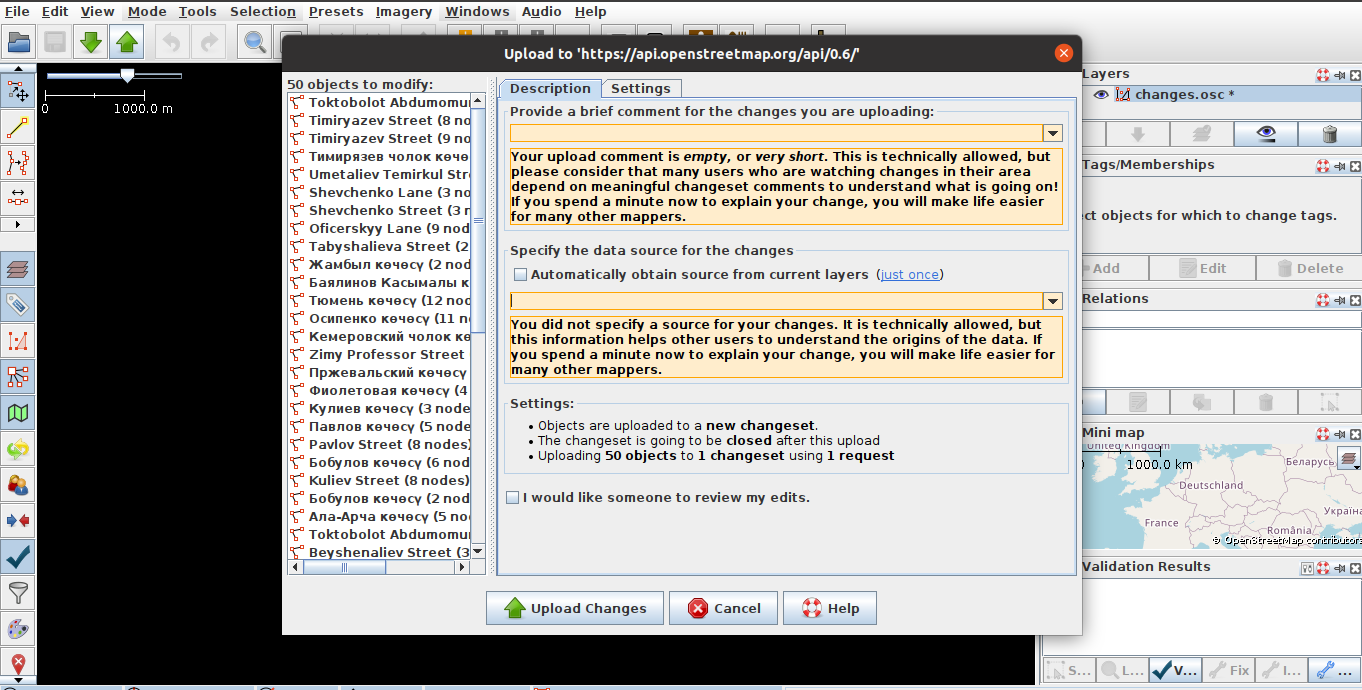Toggle the Validation results checkmark sidebar icon
The image size is (1362, 690).
18,557
